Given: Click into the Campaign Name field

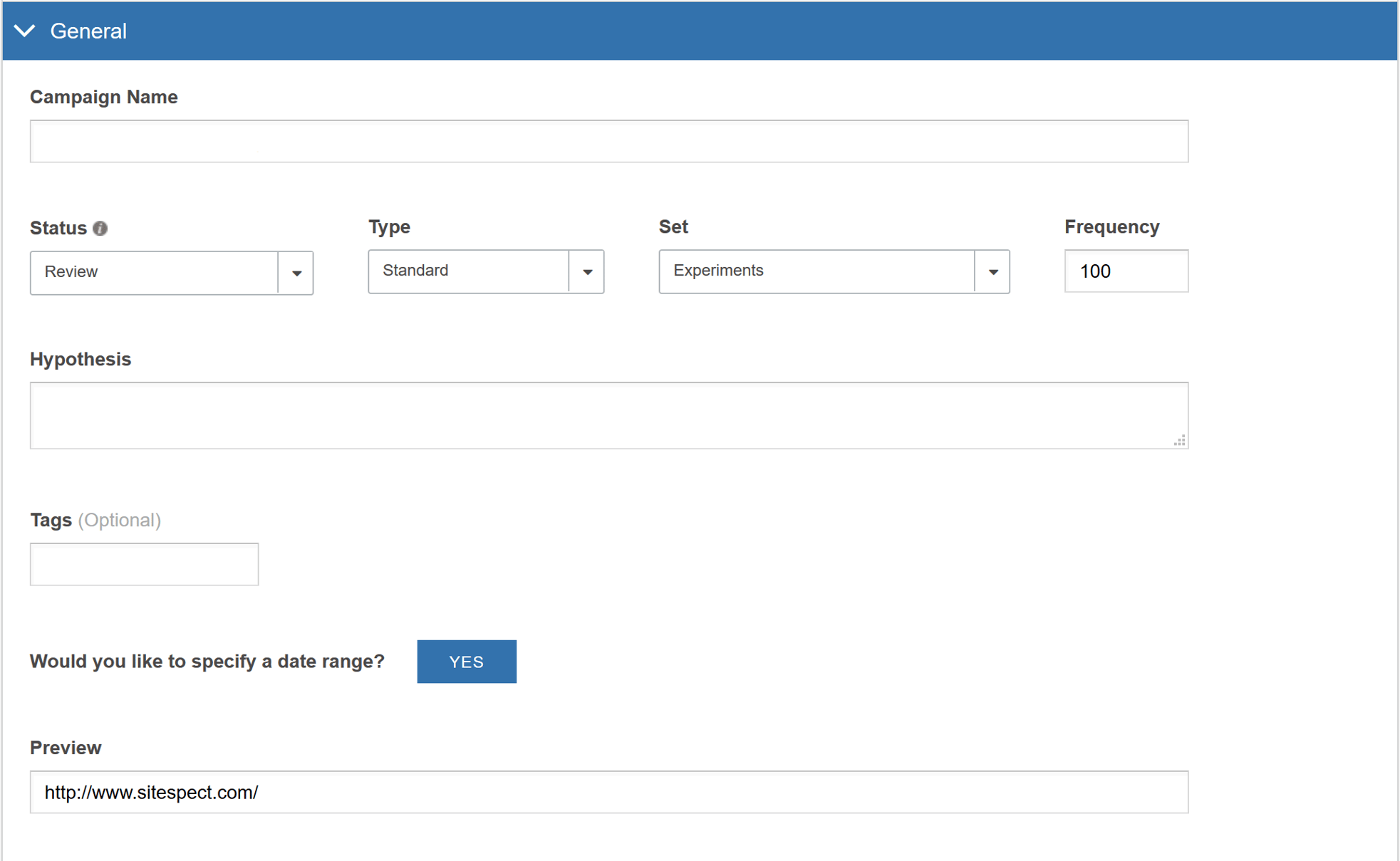Looking at the screenshot, I should click(609, 141).
